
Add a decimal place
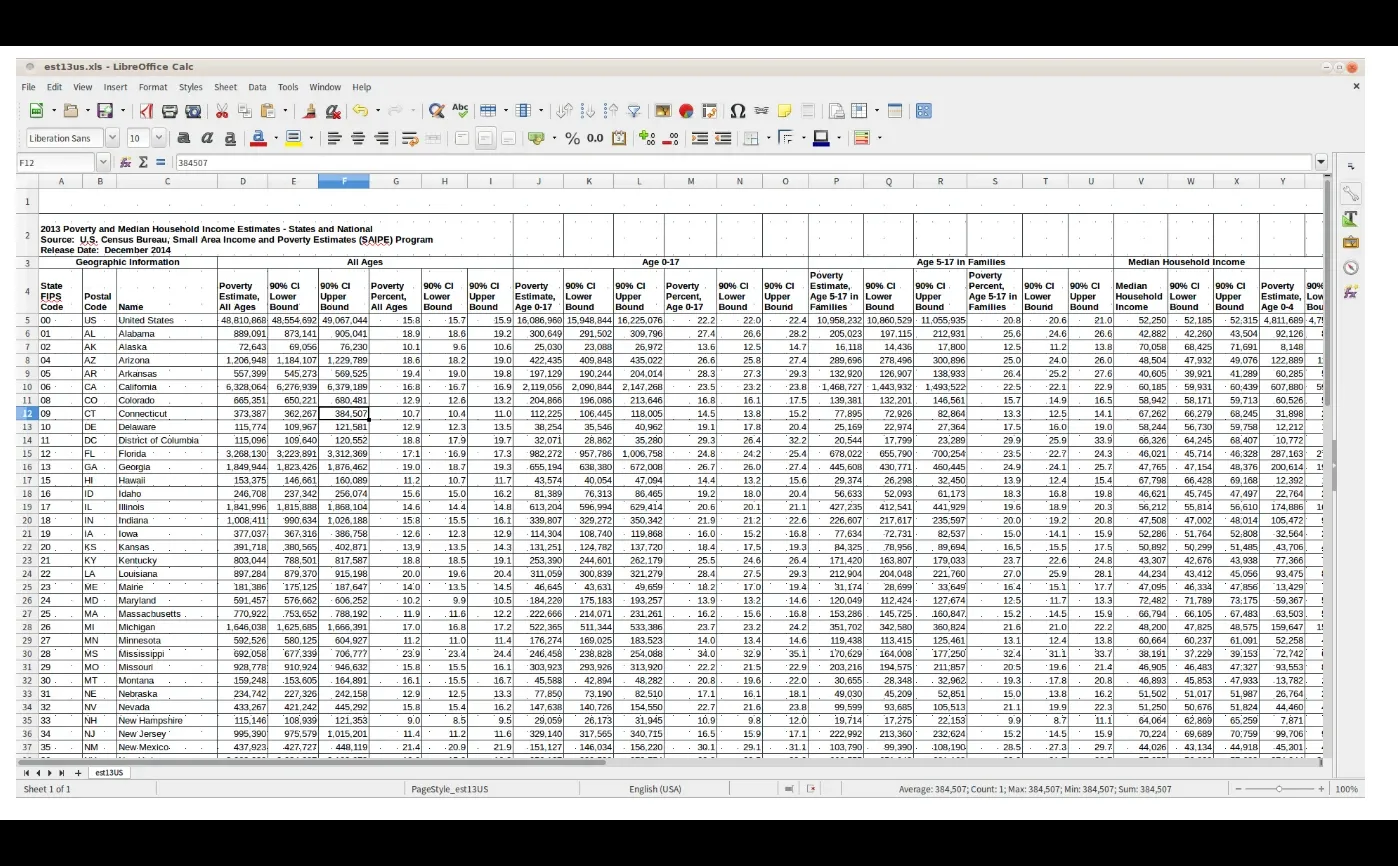647,138
